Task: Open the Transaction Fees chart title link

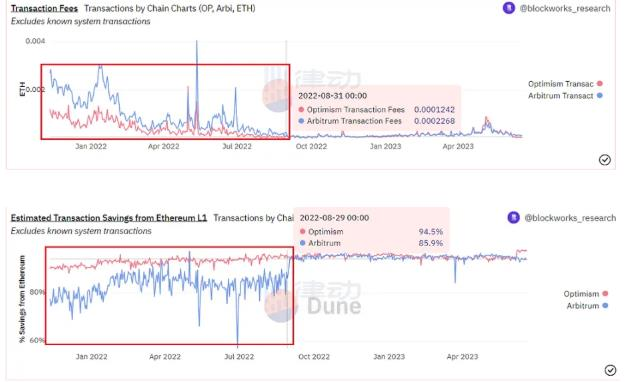Action: click(x=44, y=8)
